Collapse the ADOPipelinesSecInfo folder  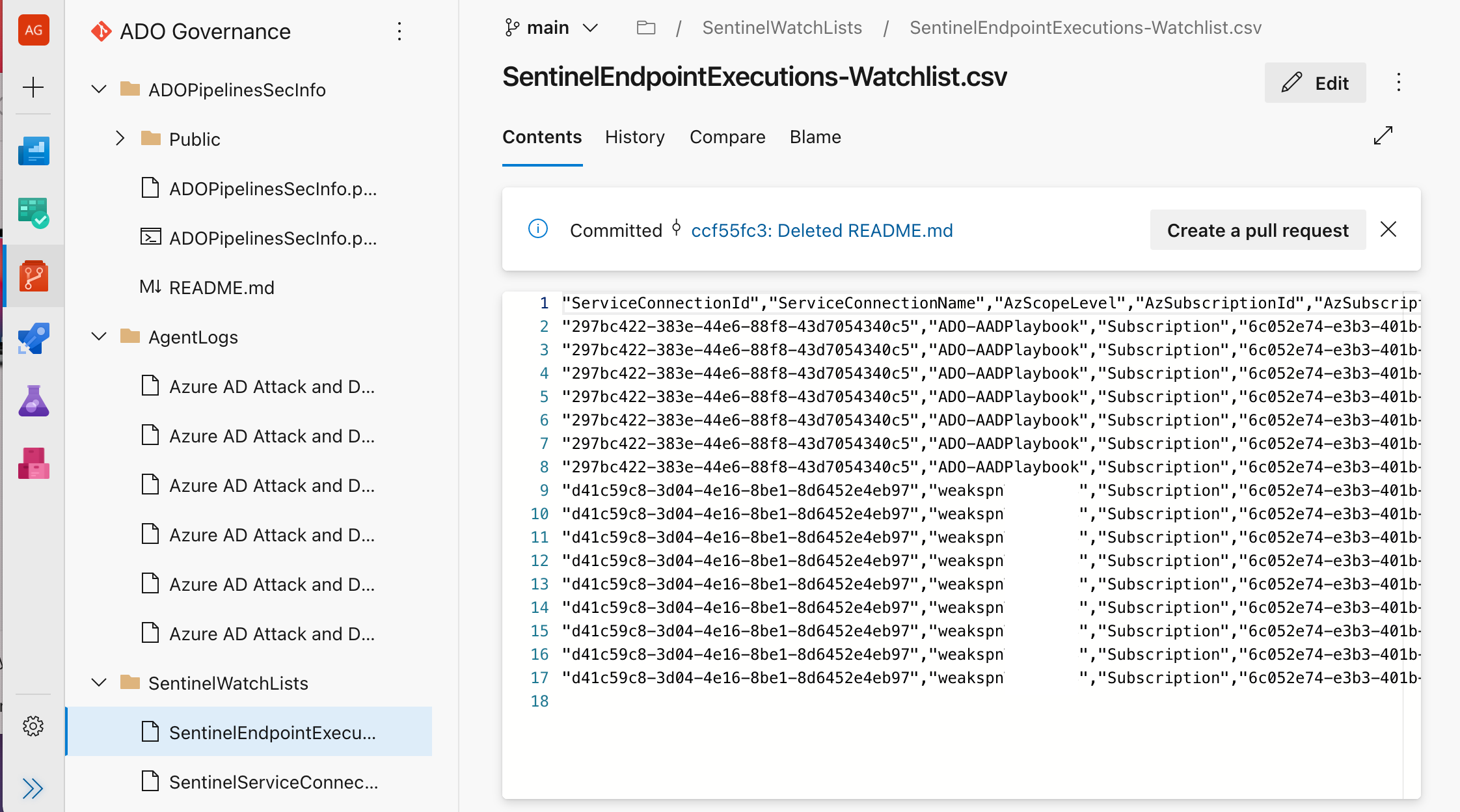tap(99, 89)
